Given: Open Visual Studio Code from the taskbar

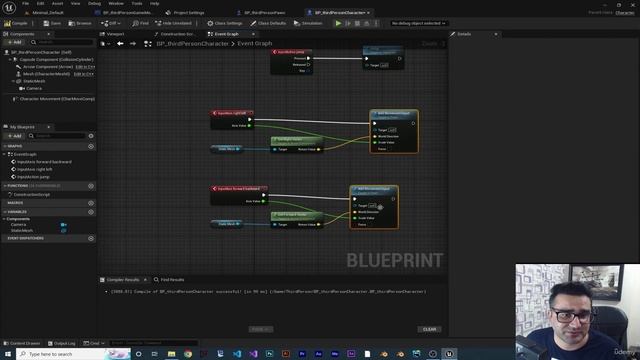Looking at the screenshot, I should 237,354.
